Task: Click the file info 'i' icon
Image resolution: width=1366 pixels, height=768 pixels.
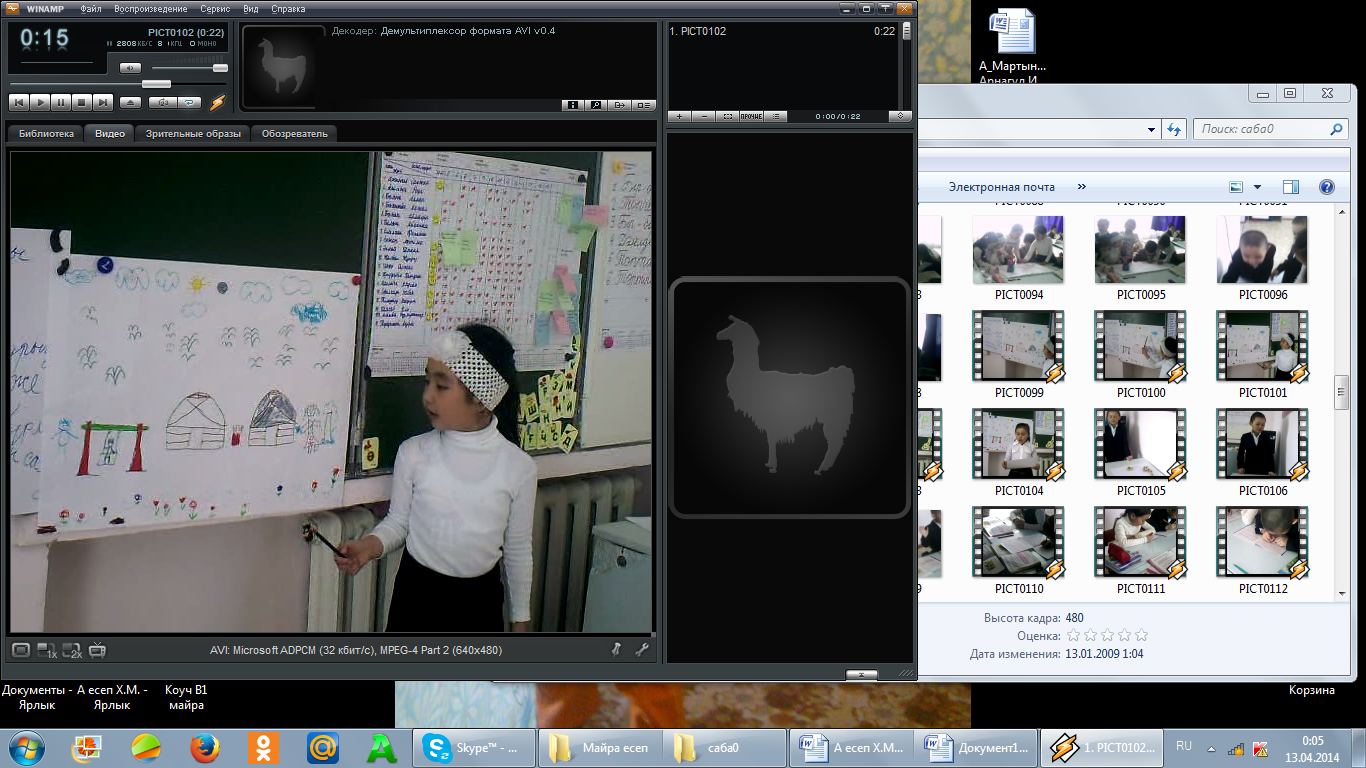Action: tap(573, 104)
